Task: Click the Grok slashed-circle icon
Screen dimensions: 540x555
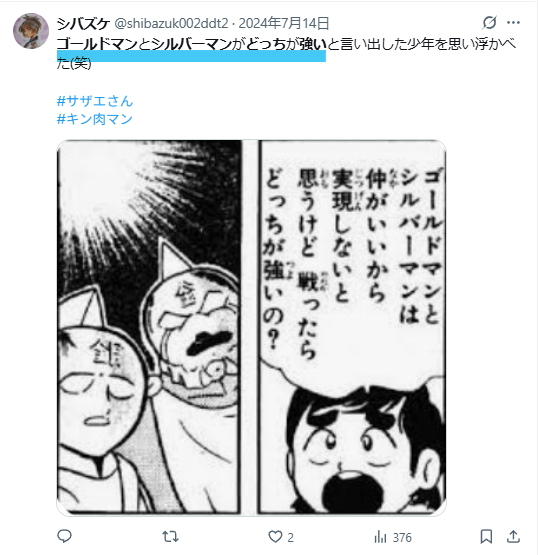Action: tap(489, 23)
